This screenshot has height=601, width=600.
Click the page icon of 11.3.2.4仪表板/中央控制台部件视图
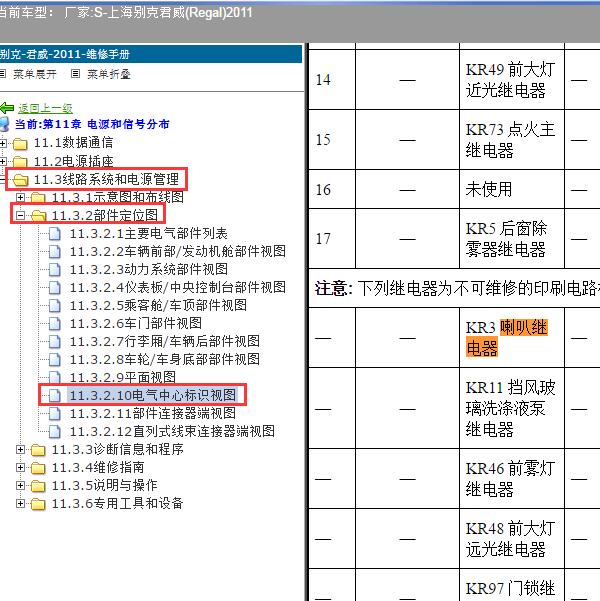click(x=55, y=287)
